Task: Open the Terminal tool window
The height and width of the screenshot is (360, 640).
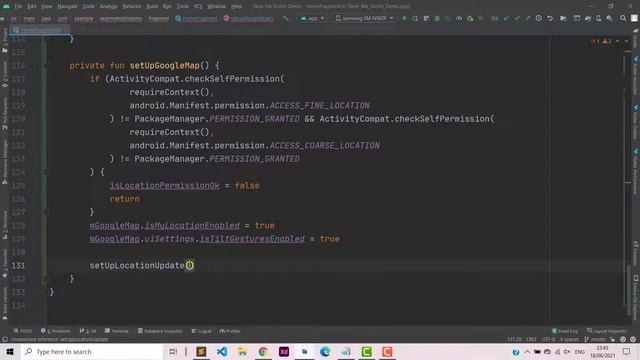Action: [x=117, y=331]
